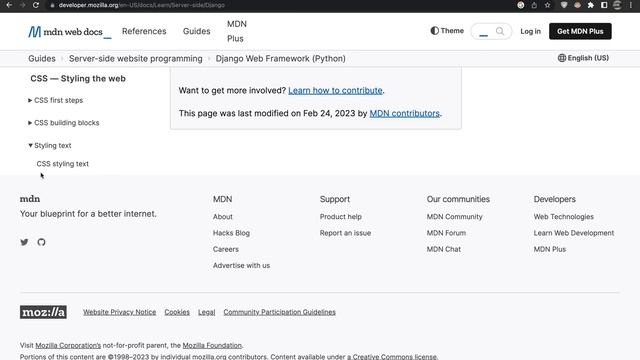This screenshot has width=640, height=360.
Task: Click the profile avatar in browser toolbar
Action: point(617,5)
